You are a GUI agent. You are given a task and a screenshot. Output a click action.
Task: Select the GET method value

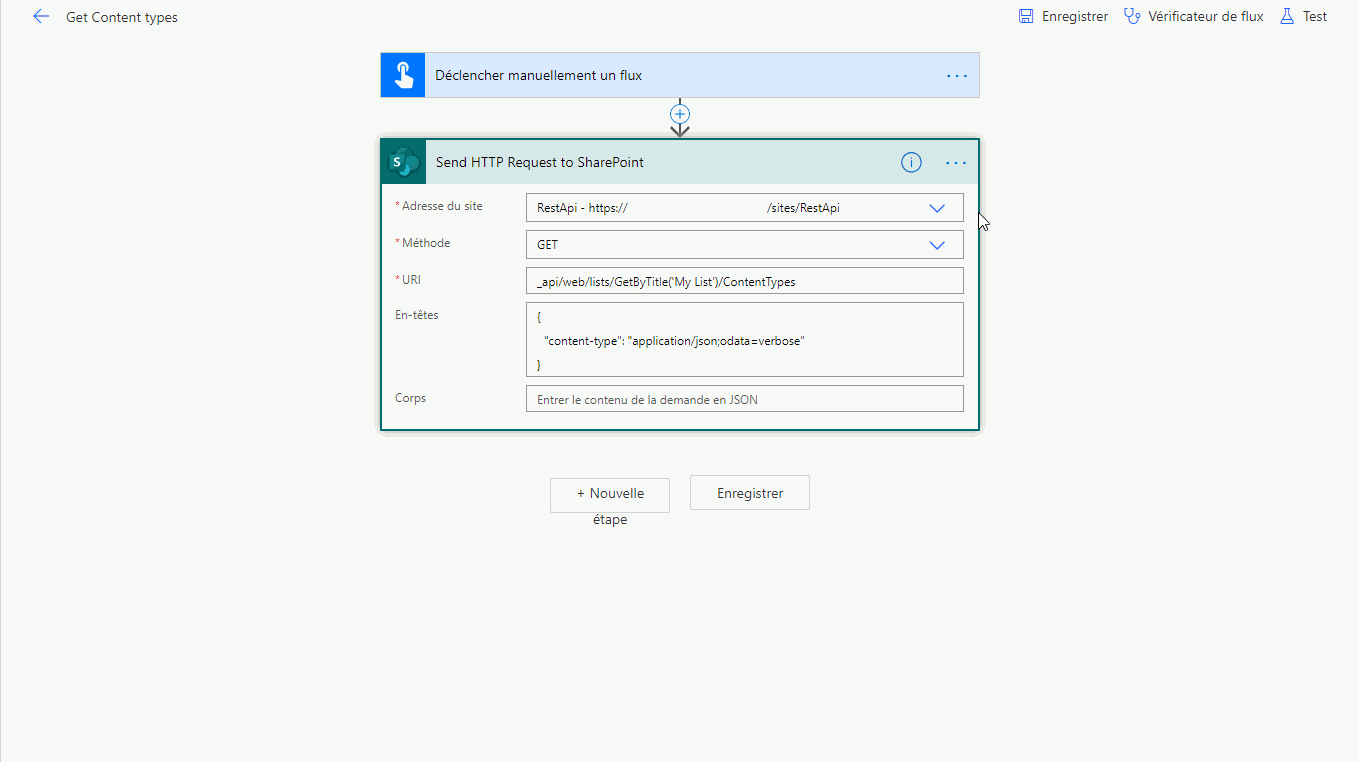[x=547, y=245]
